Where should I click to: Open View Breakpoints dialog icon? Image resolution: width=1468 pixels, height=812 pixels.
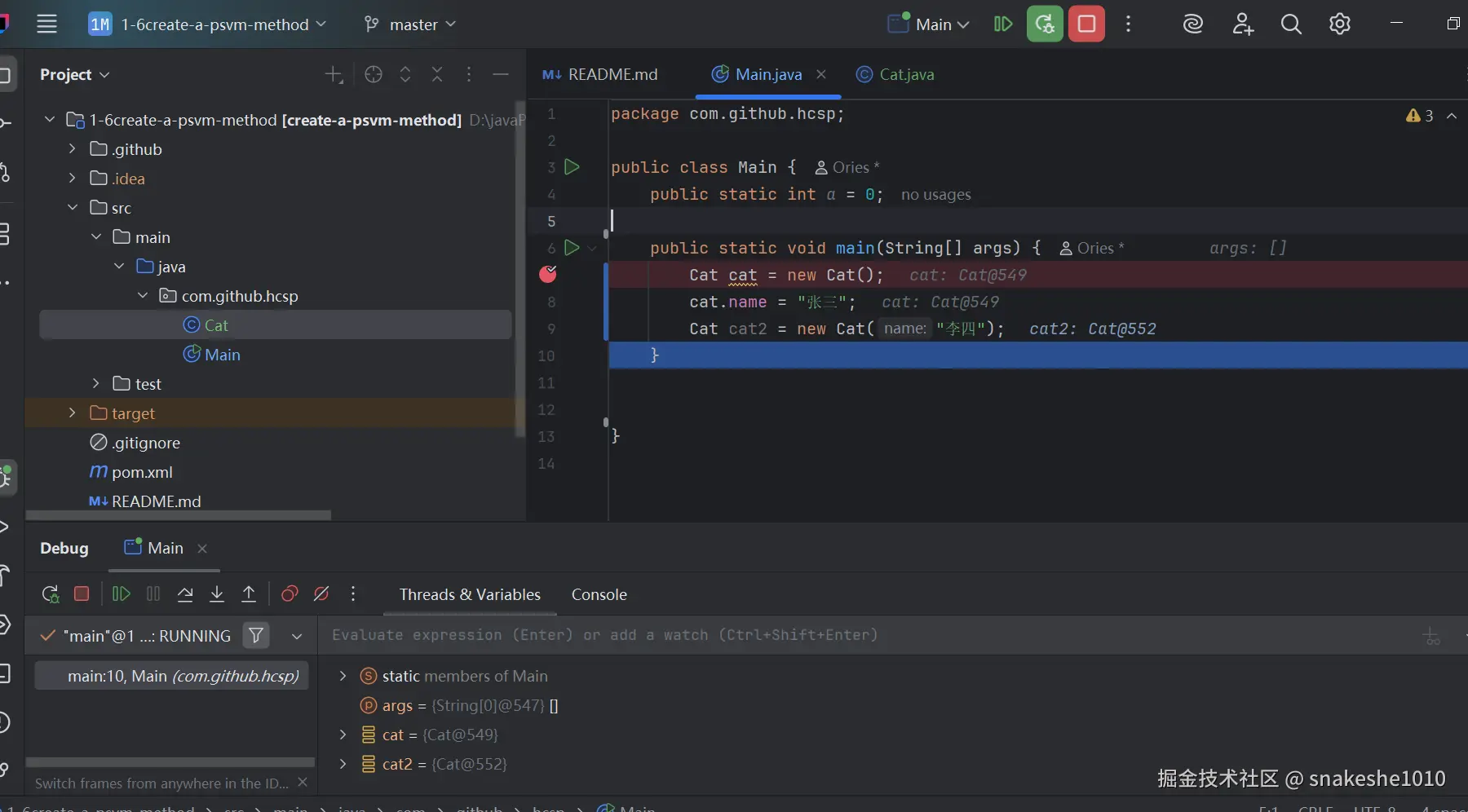click(x=290, y=594)
